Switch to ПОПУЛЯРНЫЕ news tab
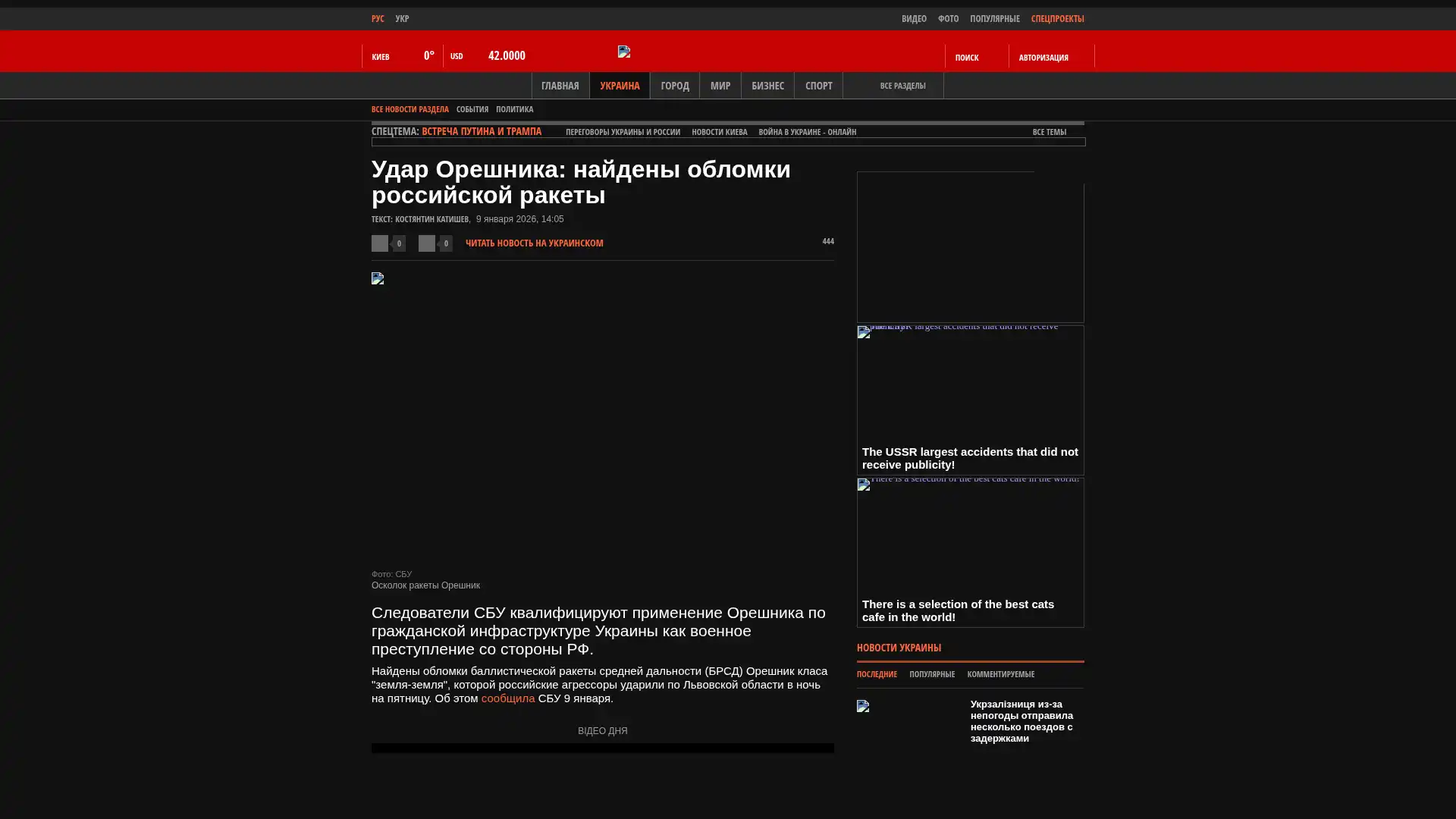The height and width of the screenshot is (819, 1456). click(931, 674)
